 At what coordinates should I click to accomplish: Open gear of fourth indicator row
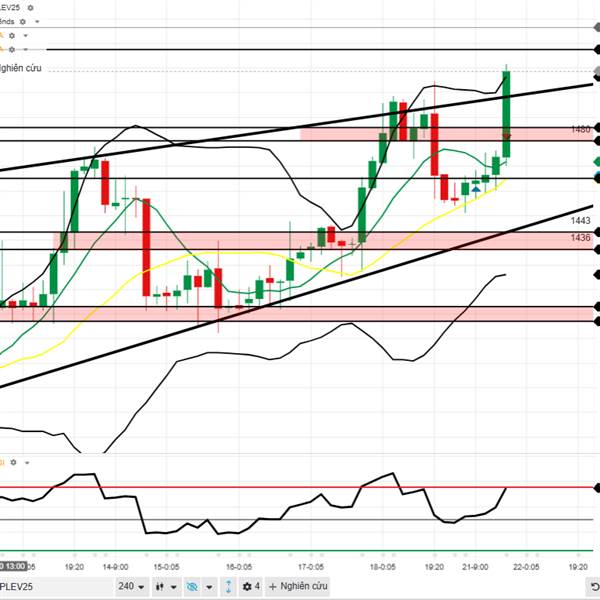coord(12,49)
